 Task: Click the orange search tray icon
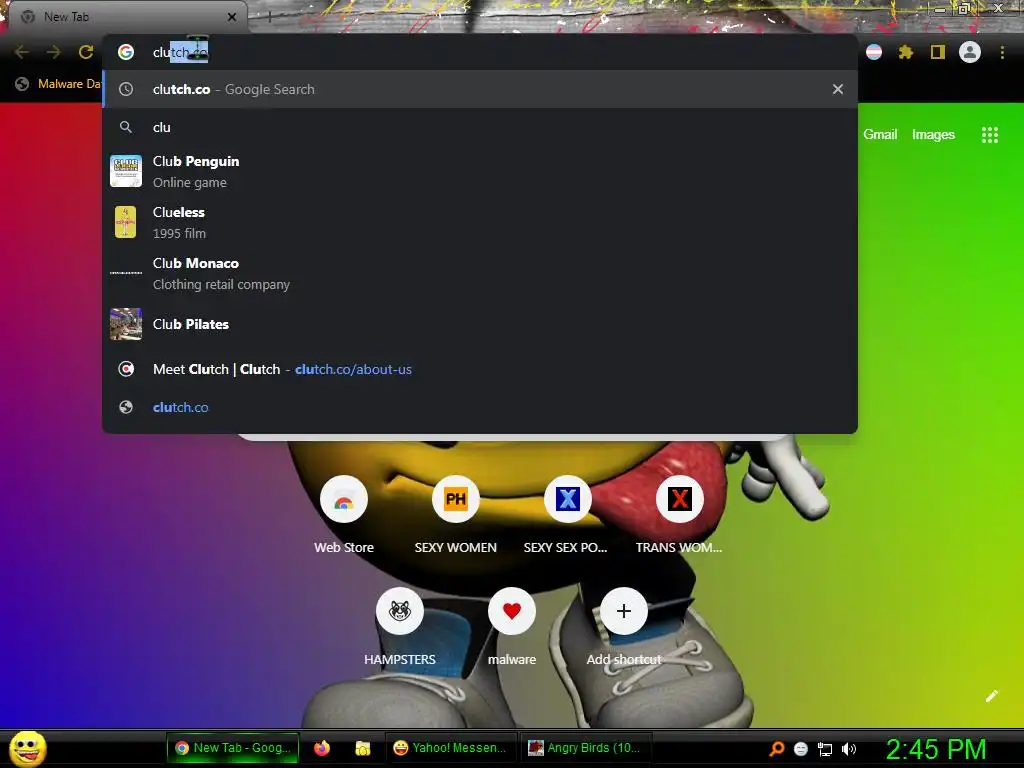point(777,748)
